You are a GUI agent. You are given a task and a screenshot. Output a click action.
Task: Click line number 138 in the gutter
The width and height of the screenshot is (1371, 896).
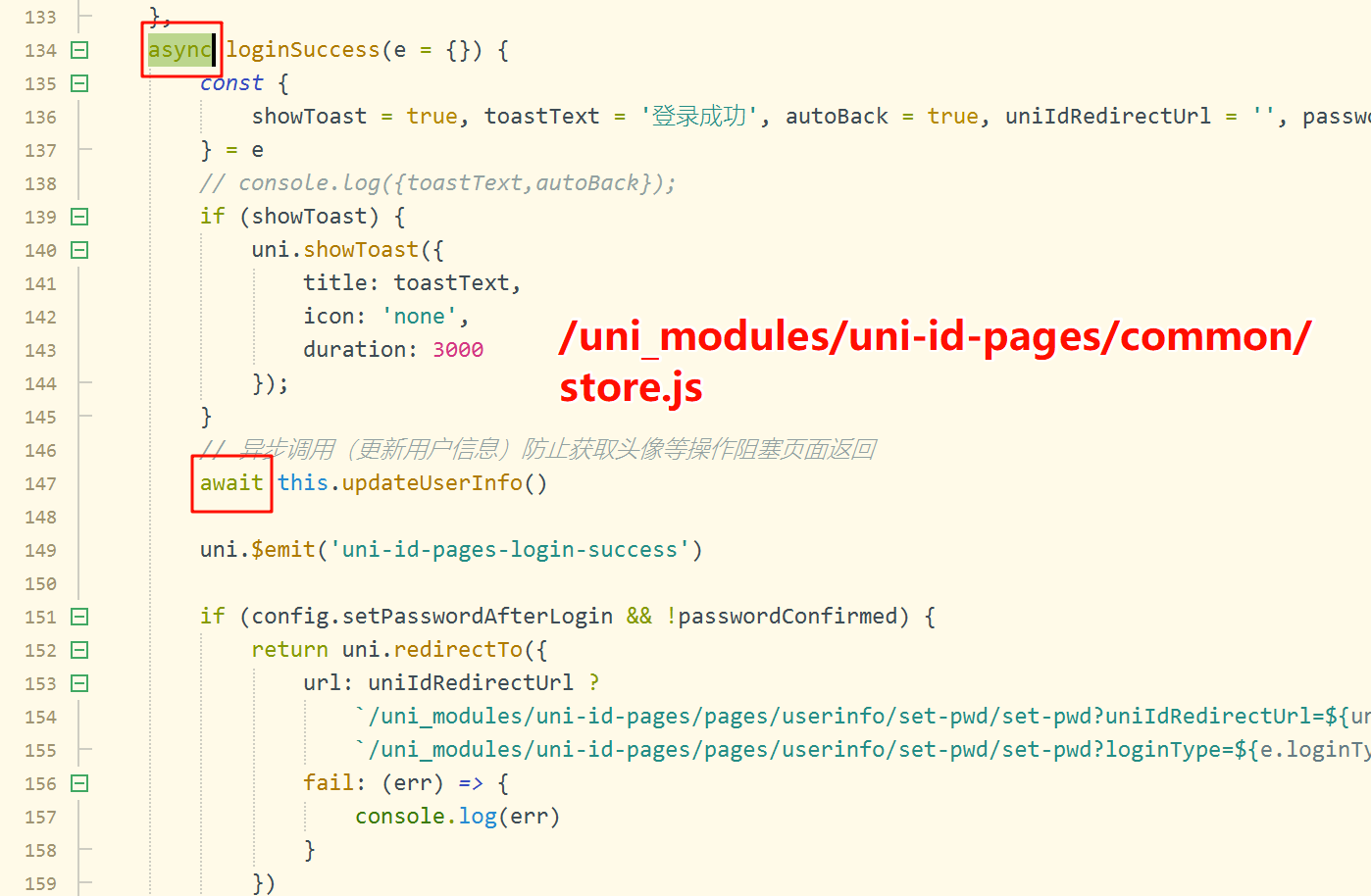pos(41,184)
